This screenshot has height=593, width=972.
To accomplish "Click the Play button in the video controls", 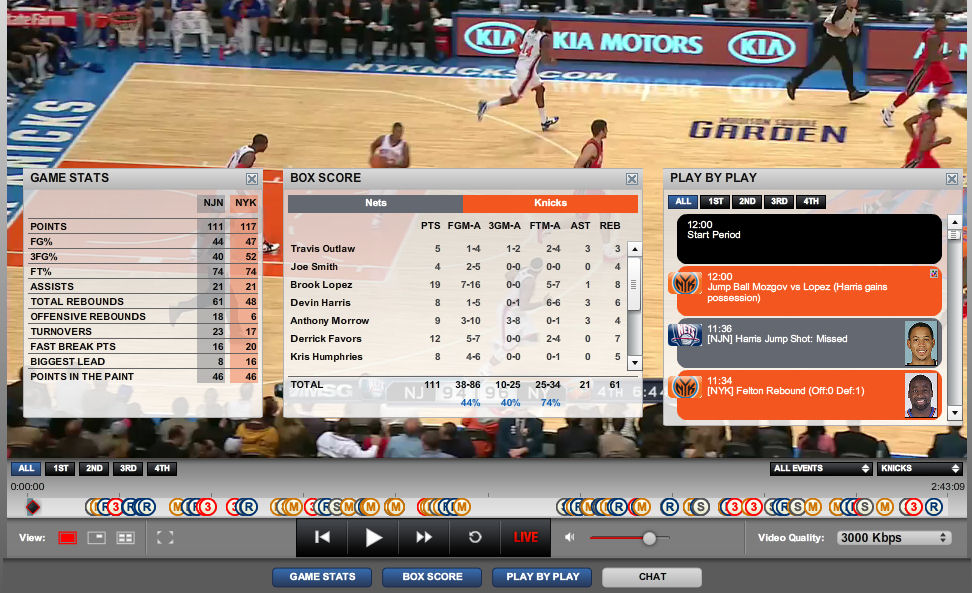I will coord(372,537).
